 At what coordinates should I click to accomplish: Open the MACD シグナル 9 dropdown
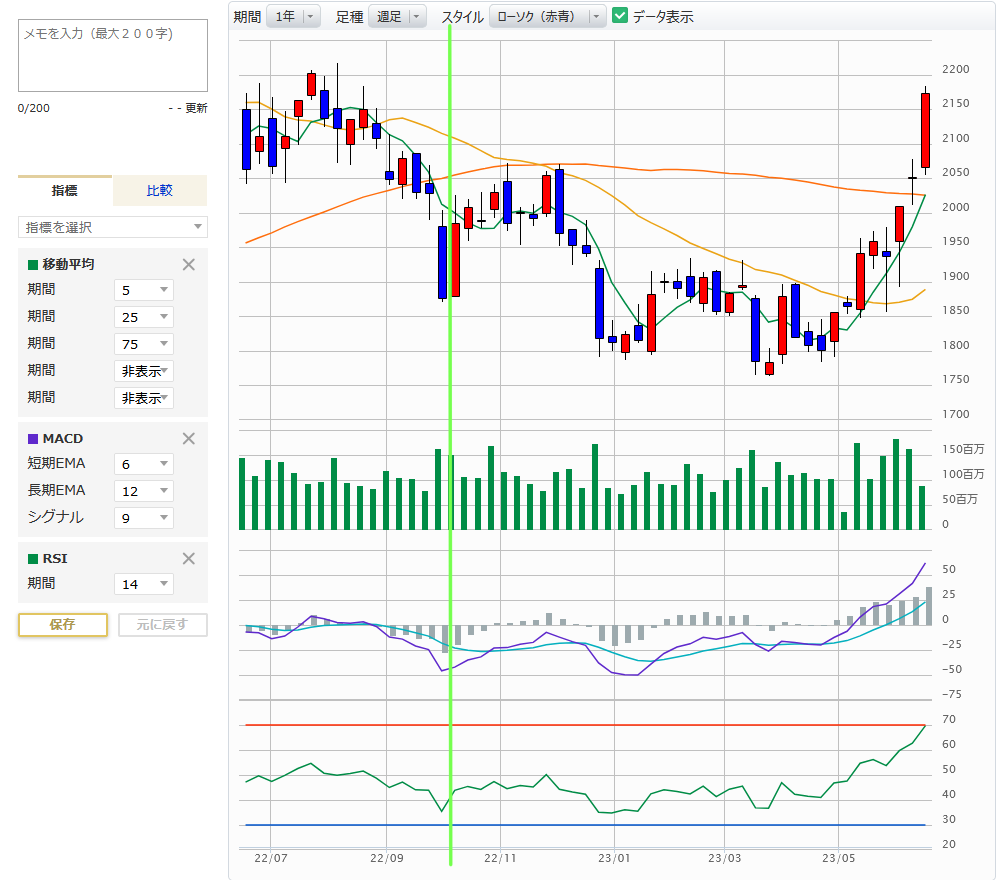[x=144, y=518]
